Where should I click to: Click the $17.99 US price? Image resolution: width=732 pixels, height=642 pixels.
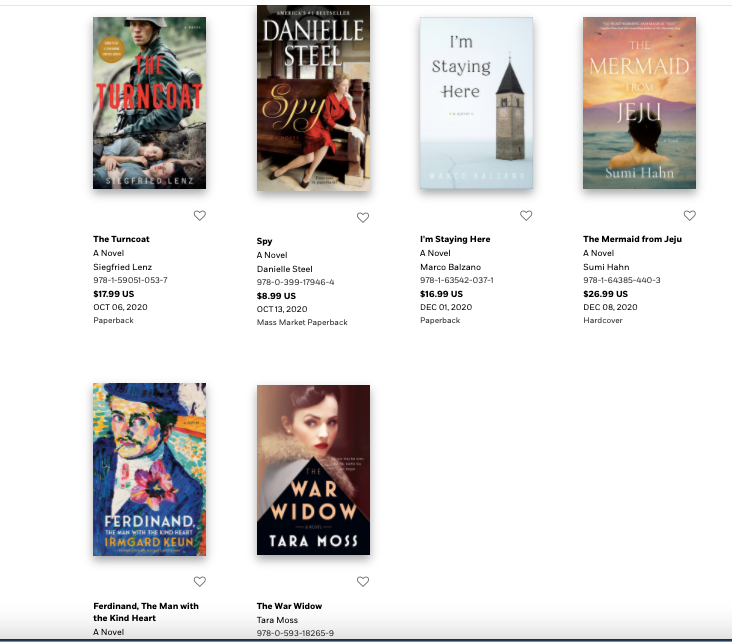point(113,294)
